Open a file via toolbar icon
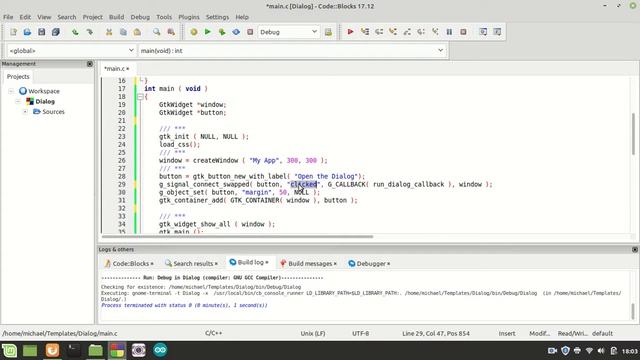This screenshot has height=360, width=640. click(27, 32)
